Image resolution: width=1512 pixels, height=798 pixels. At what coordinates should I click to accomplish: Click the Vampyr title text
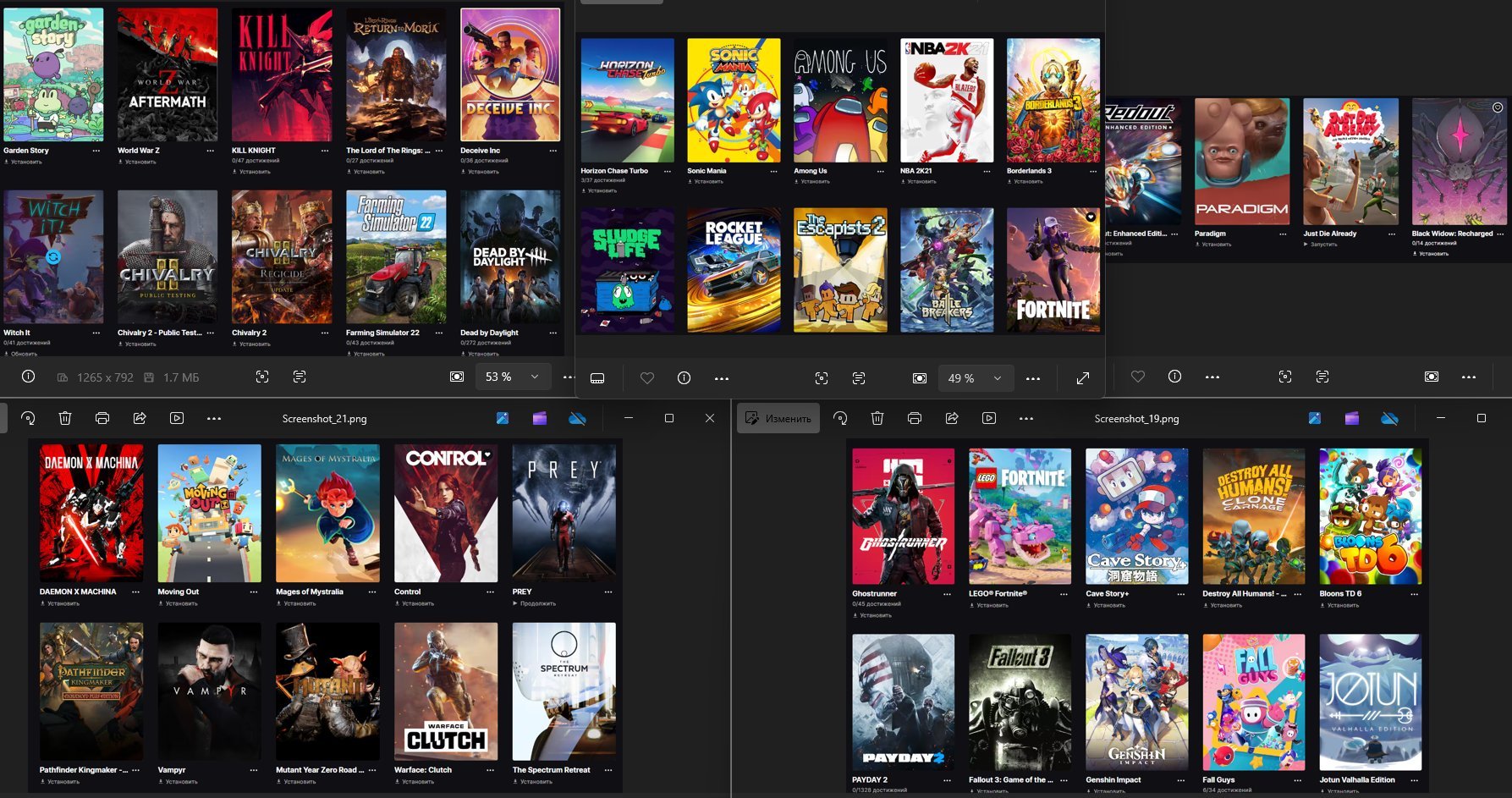coord(171,770)
